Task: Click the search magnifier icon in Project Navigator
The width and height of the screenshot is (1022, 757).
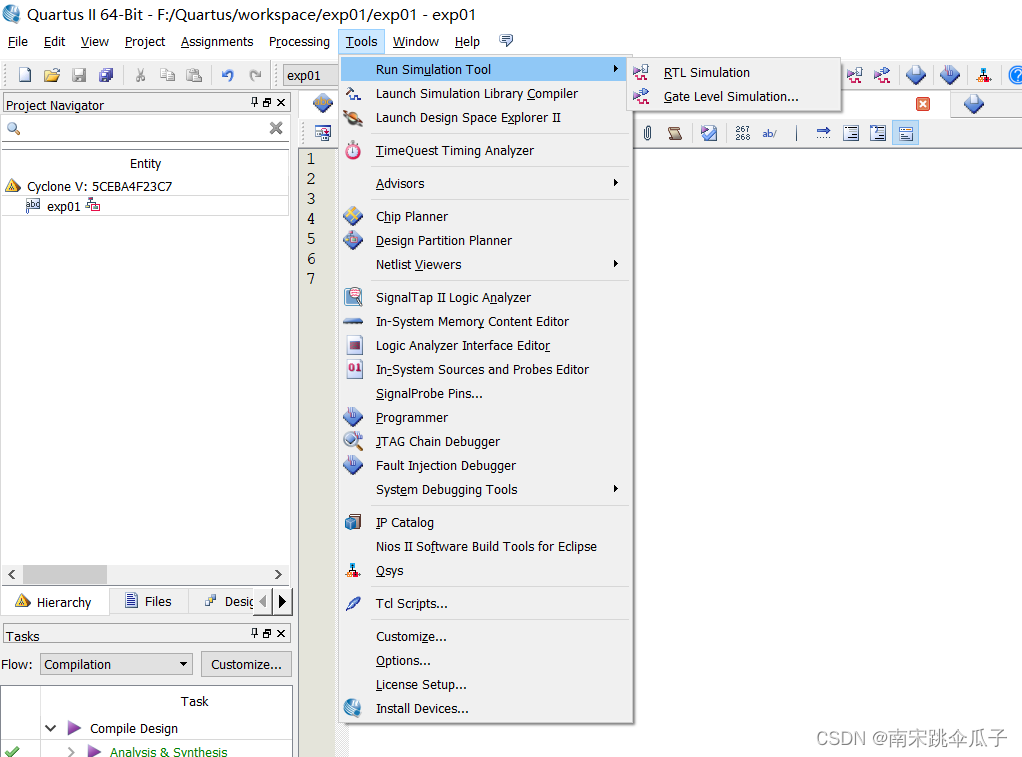Action: (x=14, y=128)
